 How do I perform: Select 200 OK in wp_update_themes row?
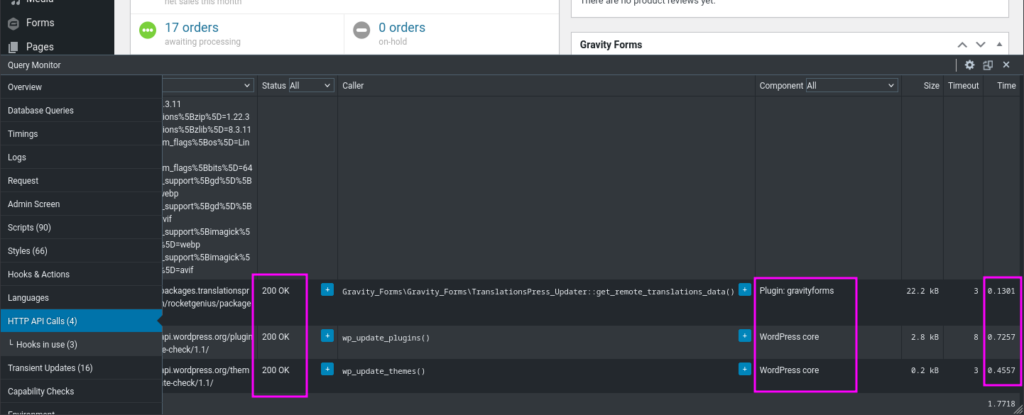click(x=276, y=370)
